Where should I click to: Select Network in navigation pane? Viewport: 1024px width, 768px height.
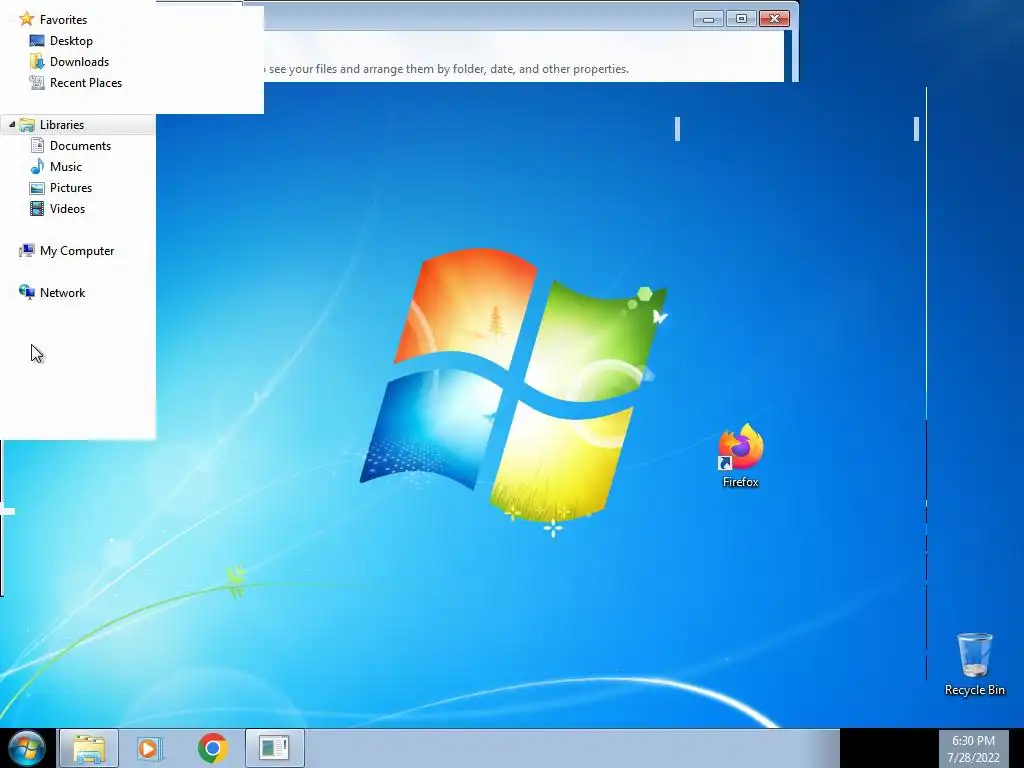click(63, 293)
